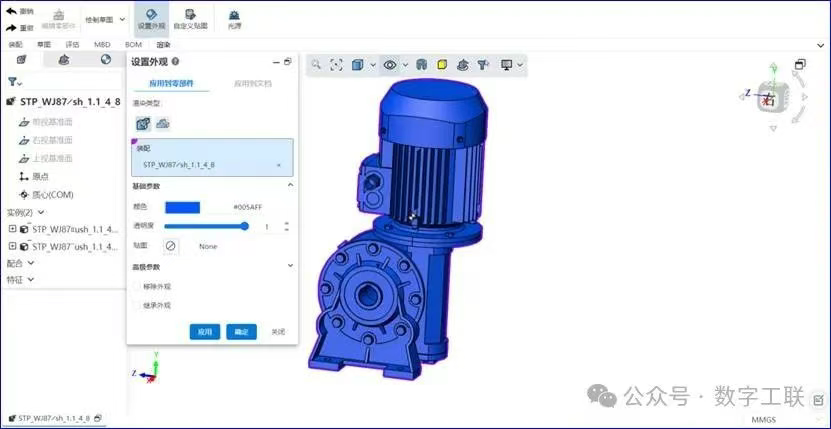Switch to the globe appearance panel icon
The width and height of the screenshot is (831, 429).
(x=106, y=59)
